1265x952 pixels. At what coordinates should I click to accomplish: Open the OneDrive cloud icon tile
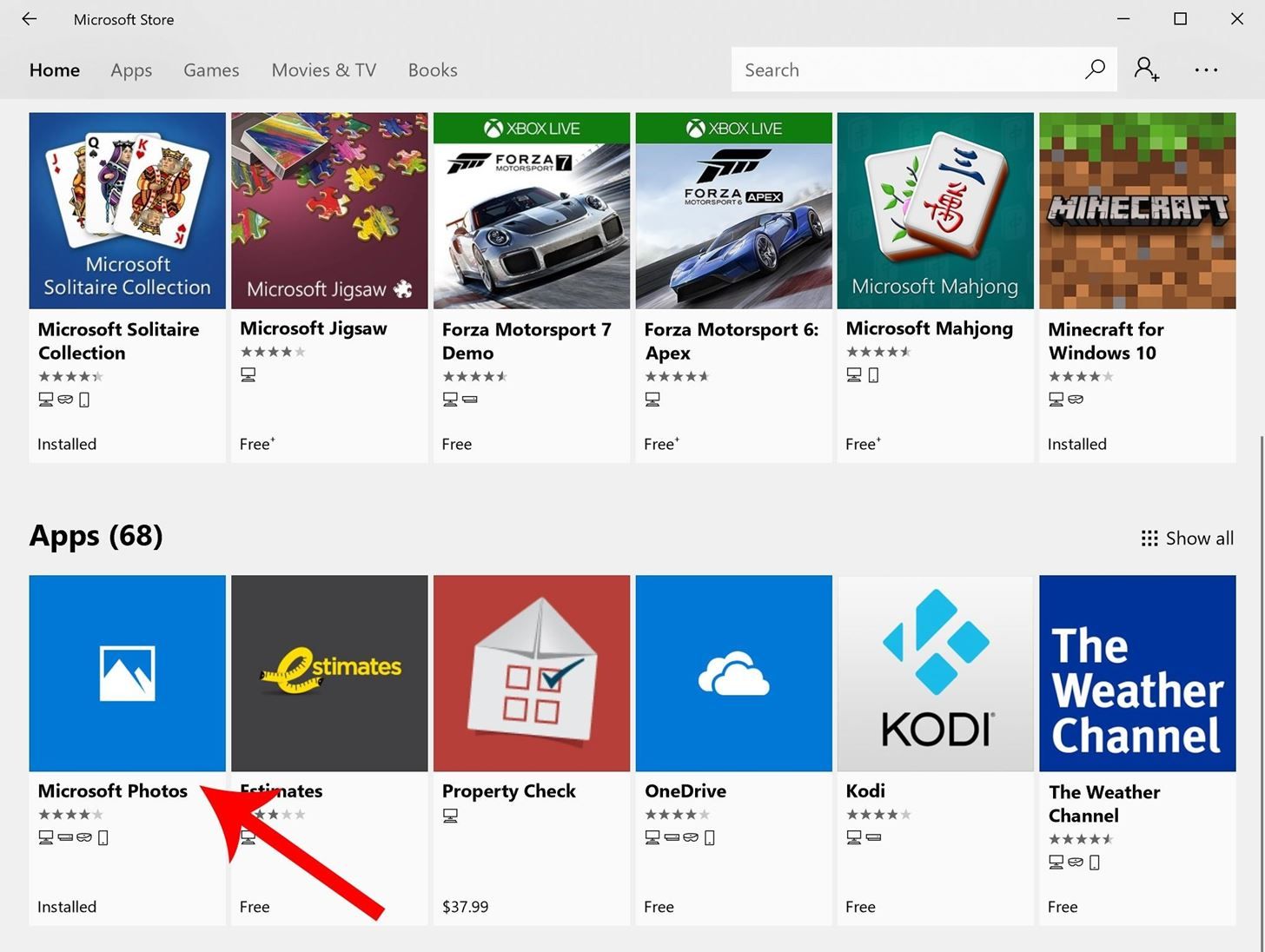(733, 673)
